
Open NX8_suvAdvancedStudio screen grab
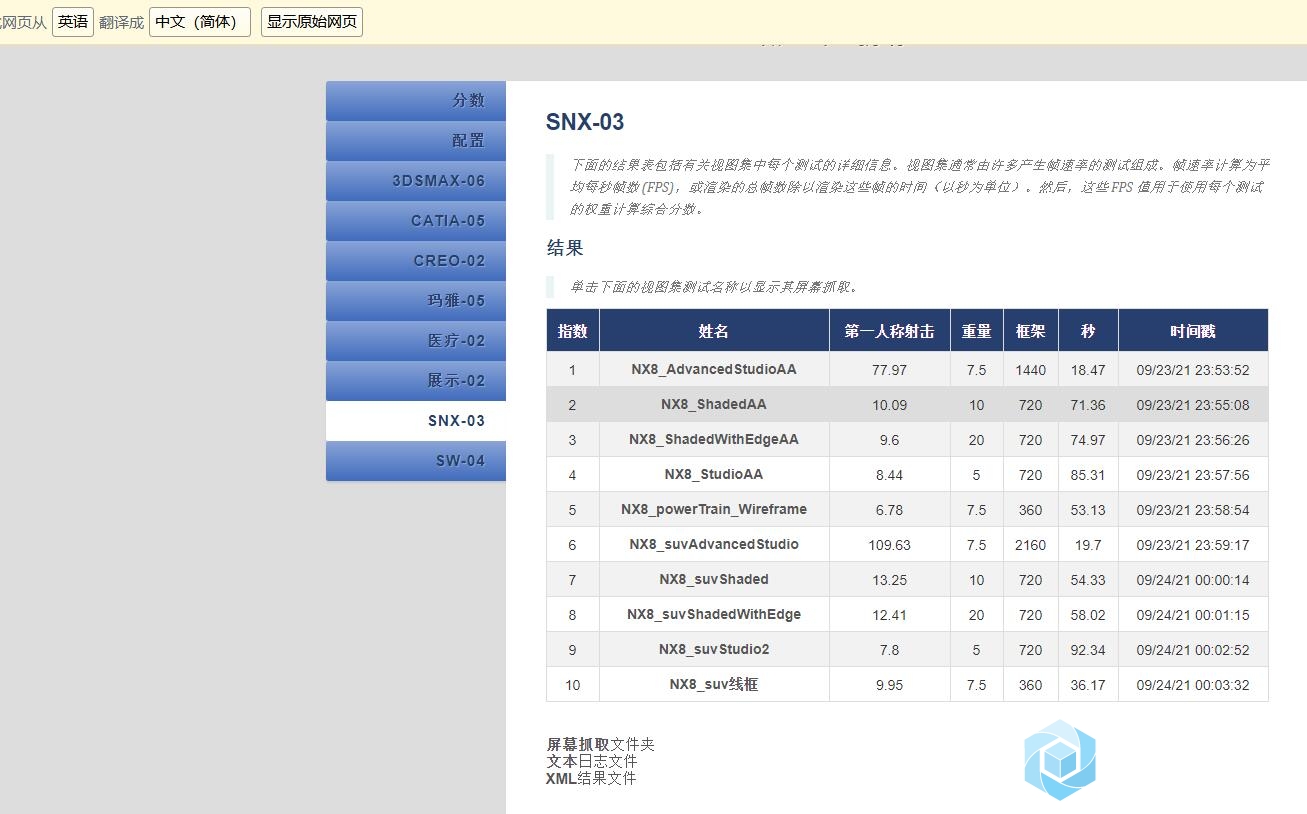pos(714,544)
